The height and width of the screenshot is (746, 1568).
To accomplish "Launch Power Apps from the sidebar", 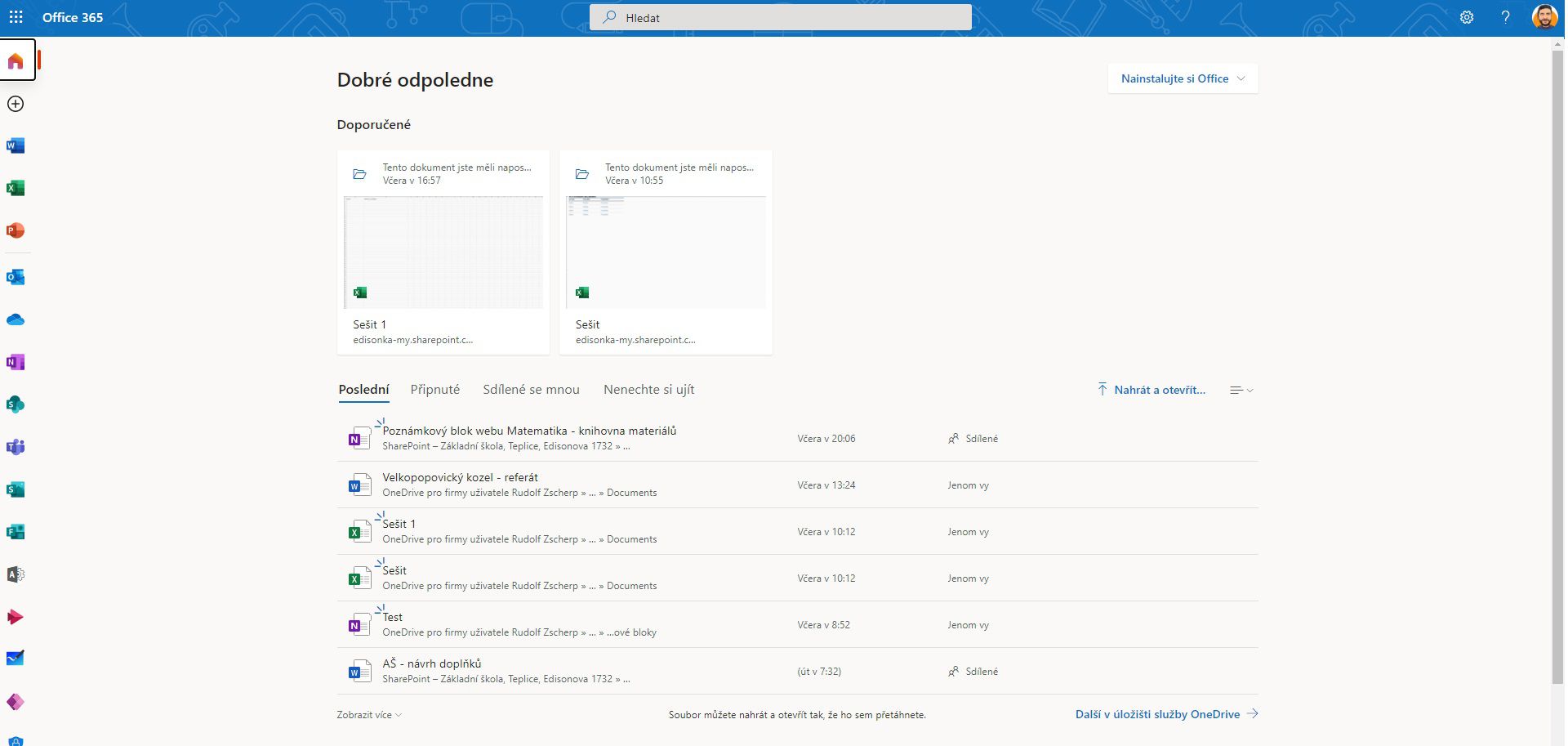I will (16, 702).
